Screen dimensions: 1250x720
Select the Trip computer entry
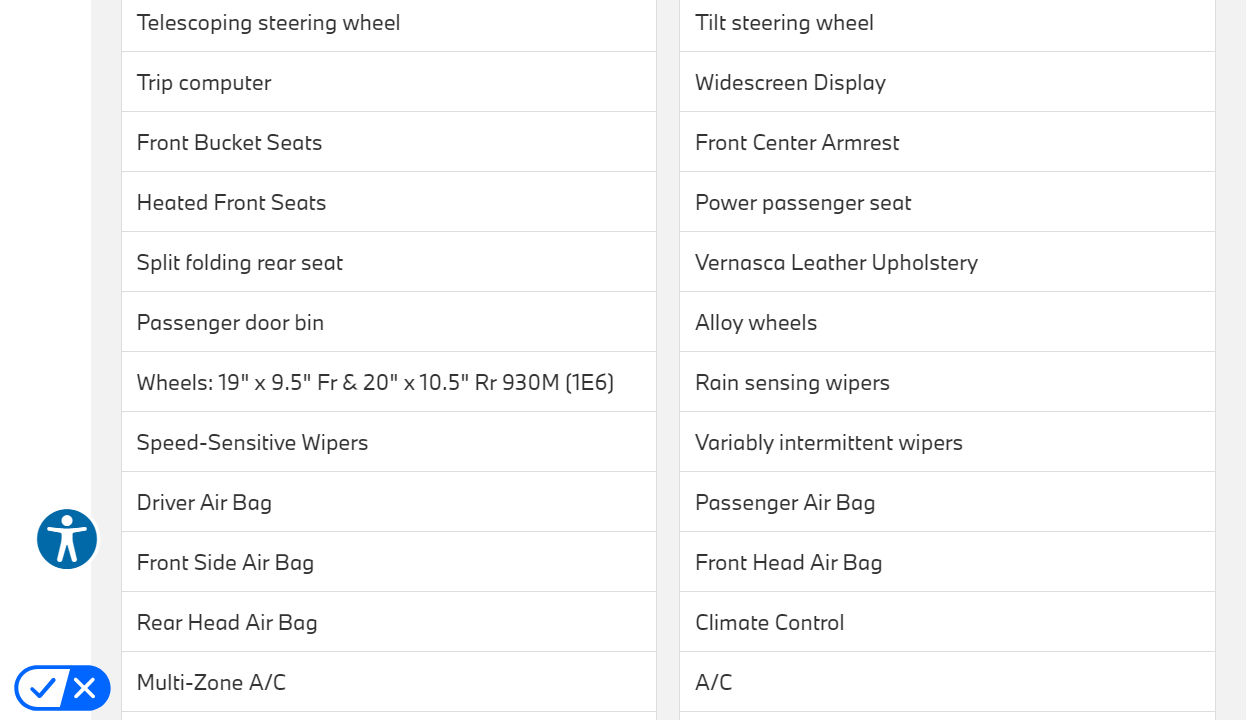(x=204, y=83)
